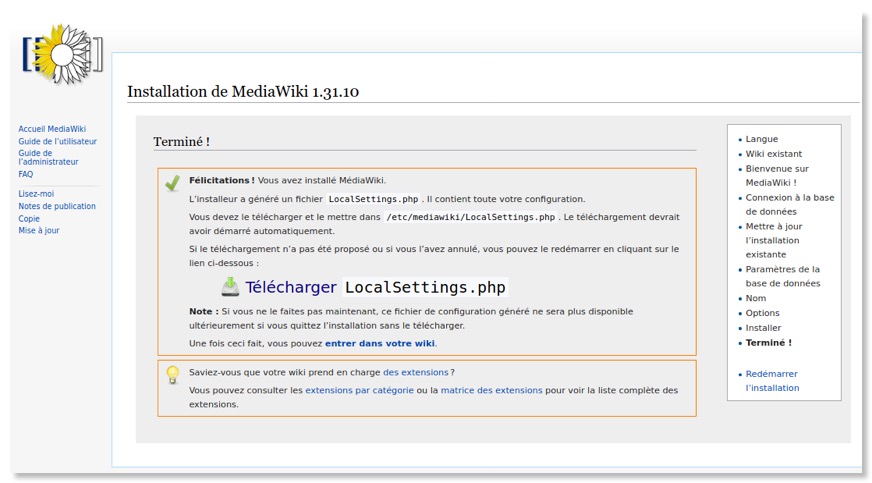The height and width of the screenshot is (483, 872).
Task: Select the Installer step
Action: tap(763, 328)
